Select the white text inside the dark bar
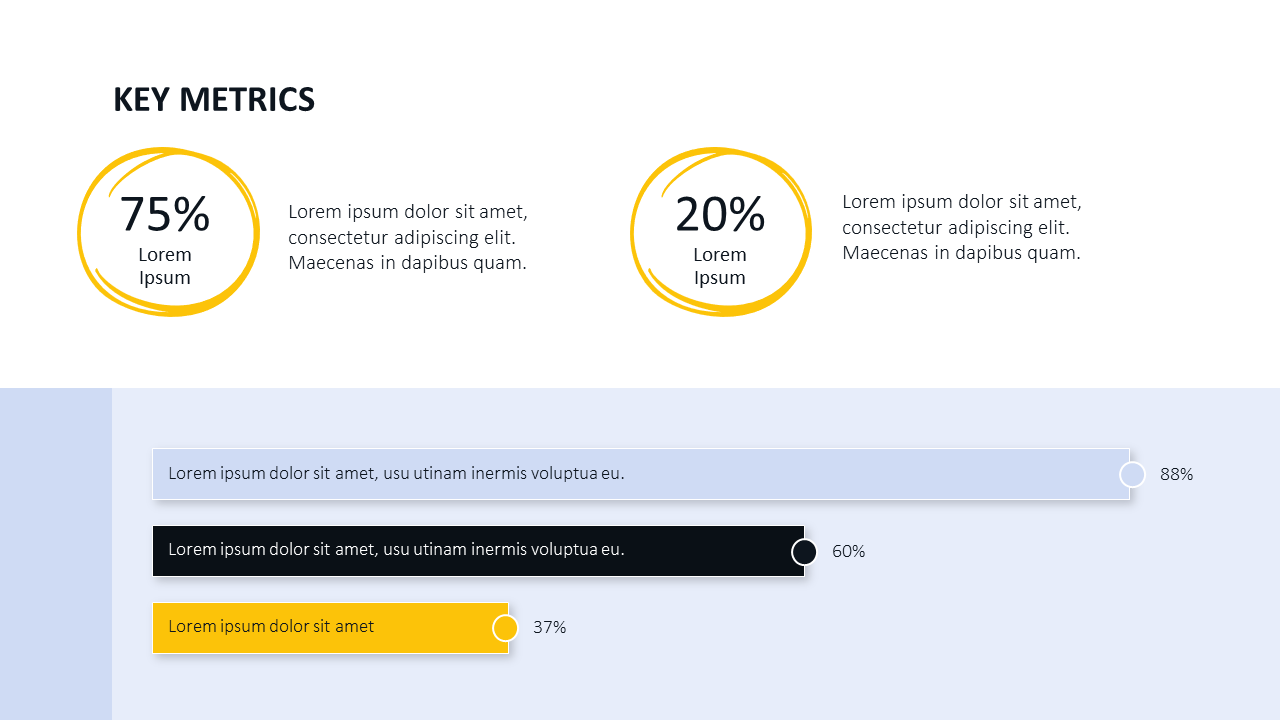Screen dimensions: 1280x720 396,549
